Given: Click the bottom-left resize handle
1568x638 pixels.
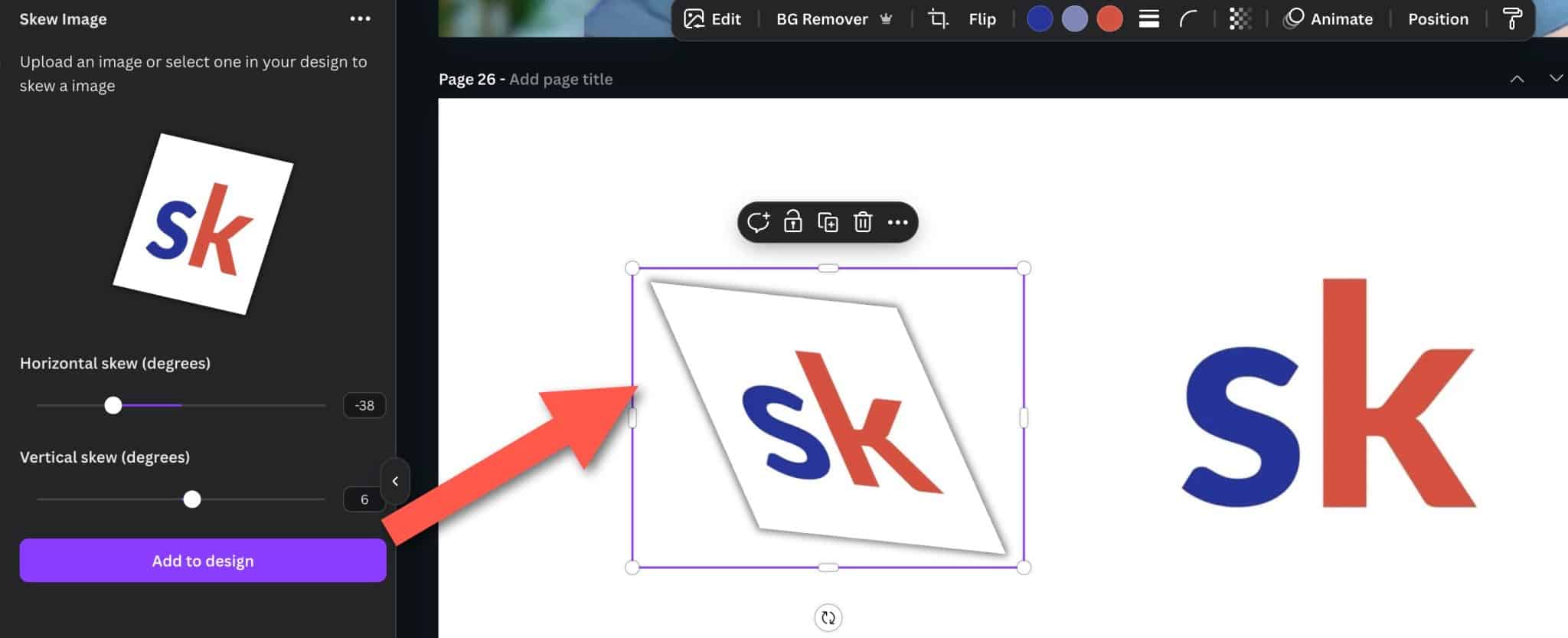Looking at the screenshot, I should click(x=632, y=568).
